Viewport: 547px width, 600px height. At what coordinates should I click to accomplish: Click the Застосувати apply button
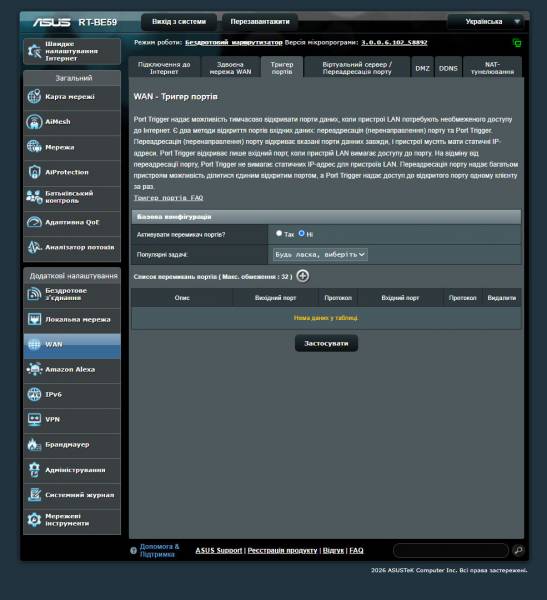click(x=326, y=343)
